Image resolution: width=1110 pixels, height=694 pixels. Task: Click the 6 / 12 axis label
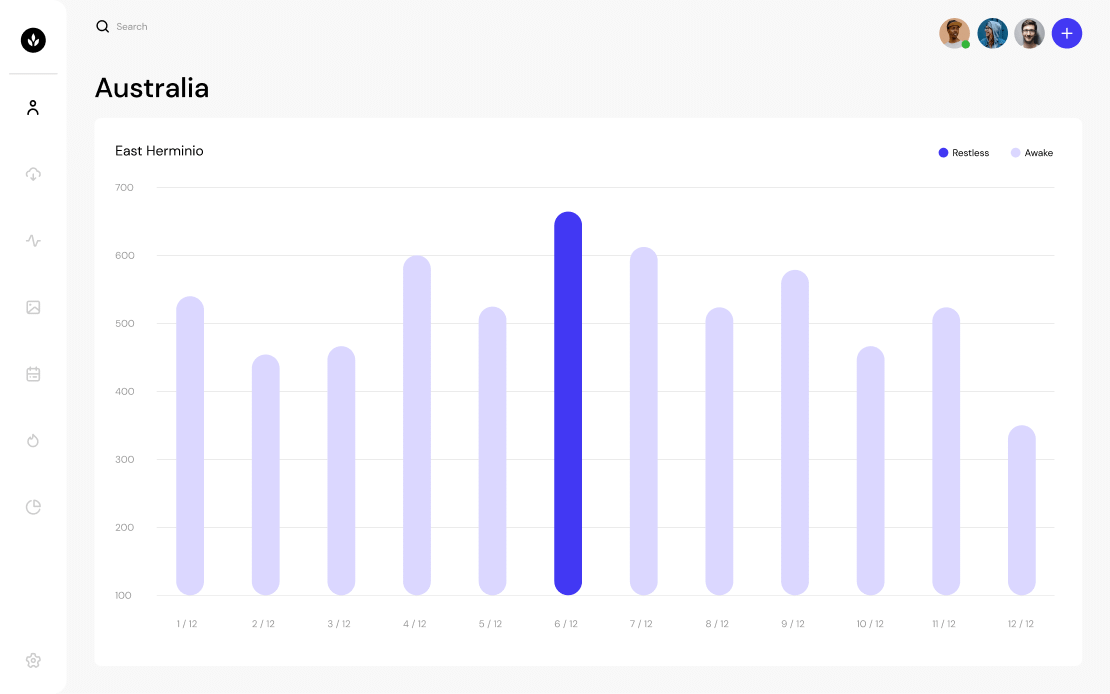[x=566, y=624]
